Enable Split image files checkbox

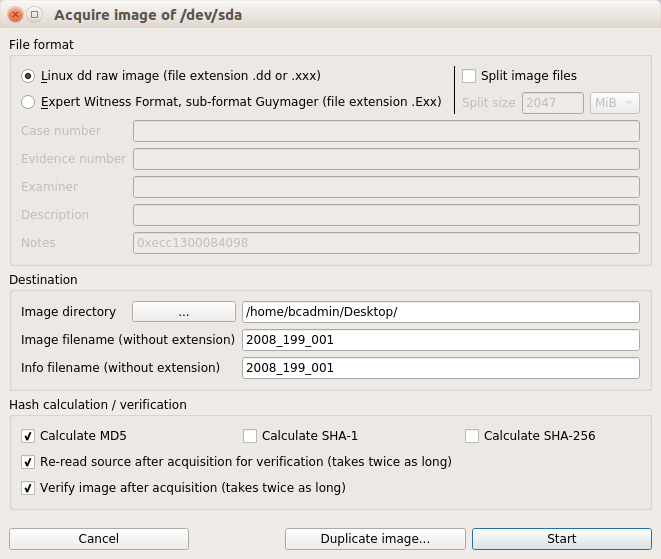[469, 76]
